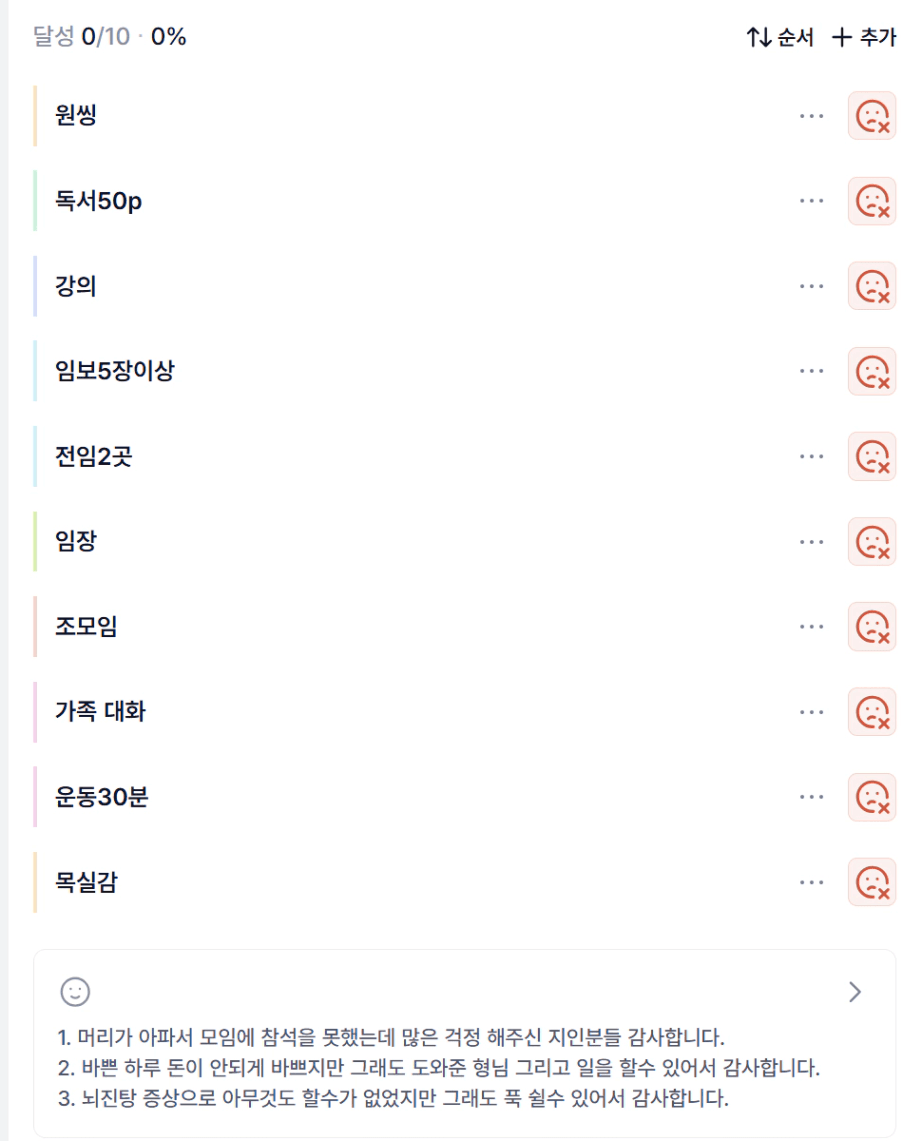Click the sad-face icon beside 임보5장이상
Image resolution: width=903 pixels, height=1141 pixels.
coord(871,371)
